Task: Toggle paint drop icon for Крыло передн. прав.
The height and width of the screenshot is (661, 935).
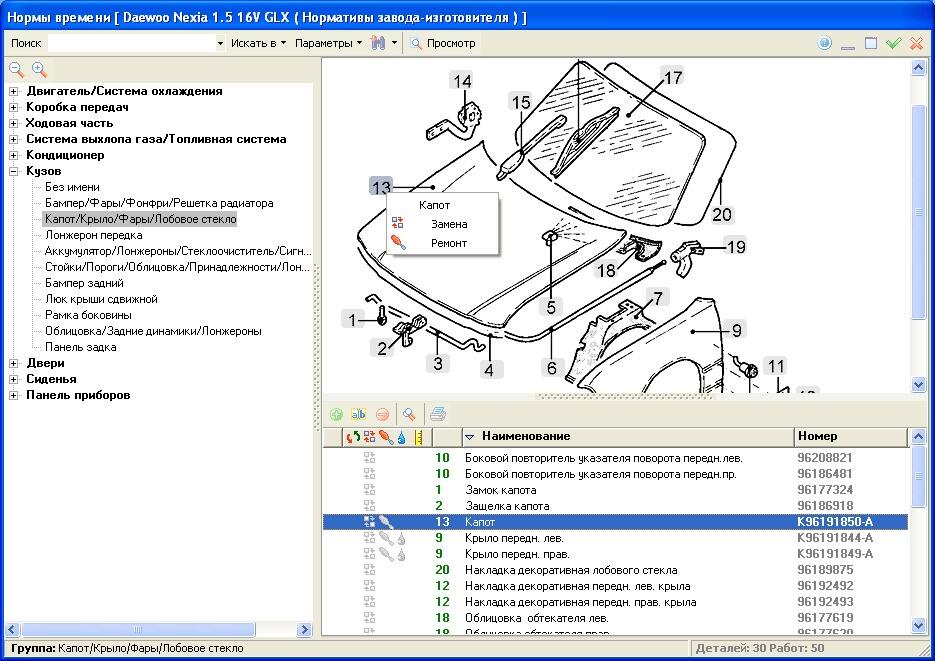Action: pos(402,554)
